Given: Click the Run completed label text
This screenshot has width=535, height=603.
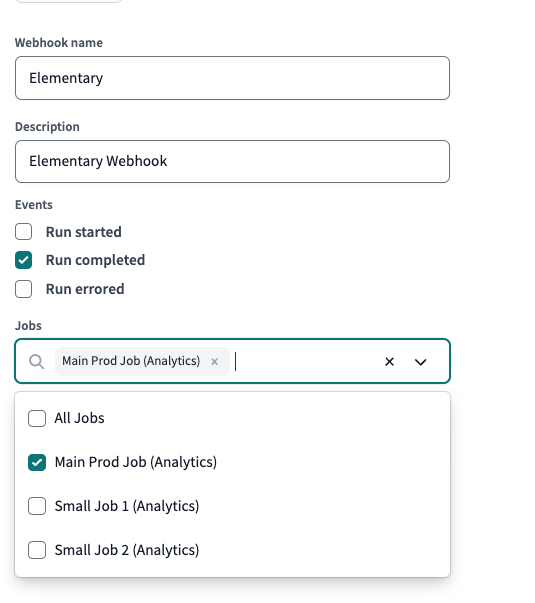Looking at the screenshot, I should tap(95, 260).
